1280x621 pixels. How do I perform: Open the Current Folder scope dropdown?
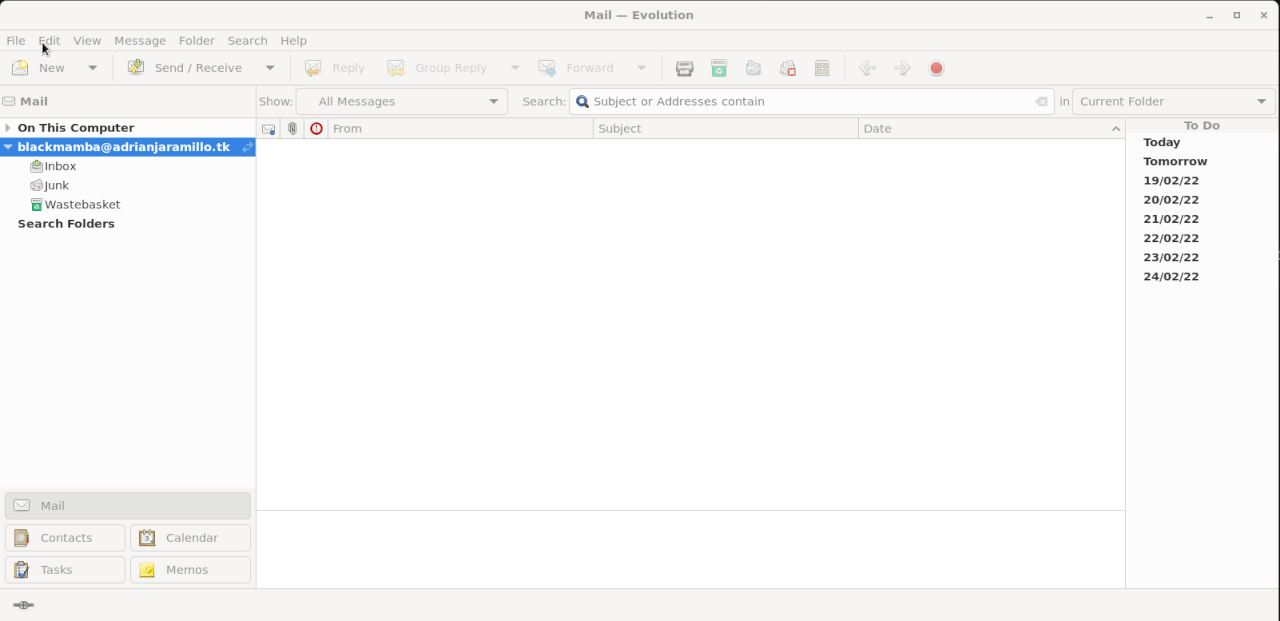coord(1174,101)
